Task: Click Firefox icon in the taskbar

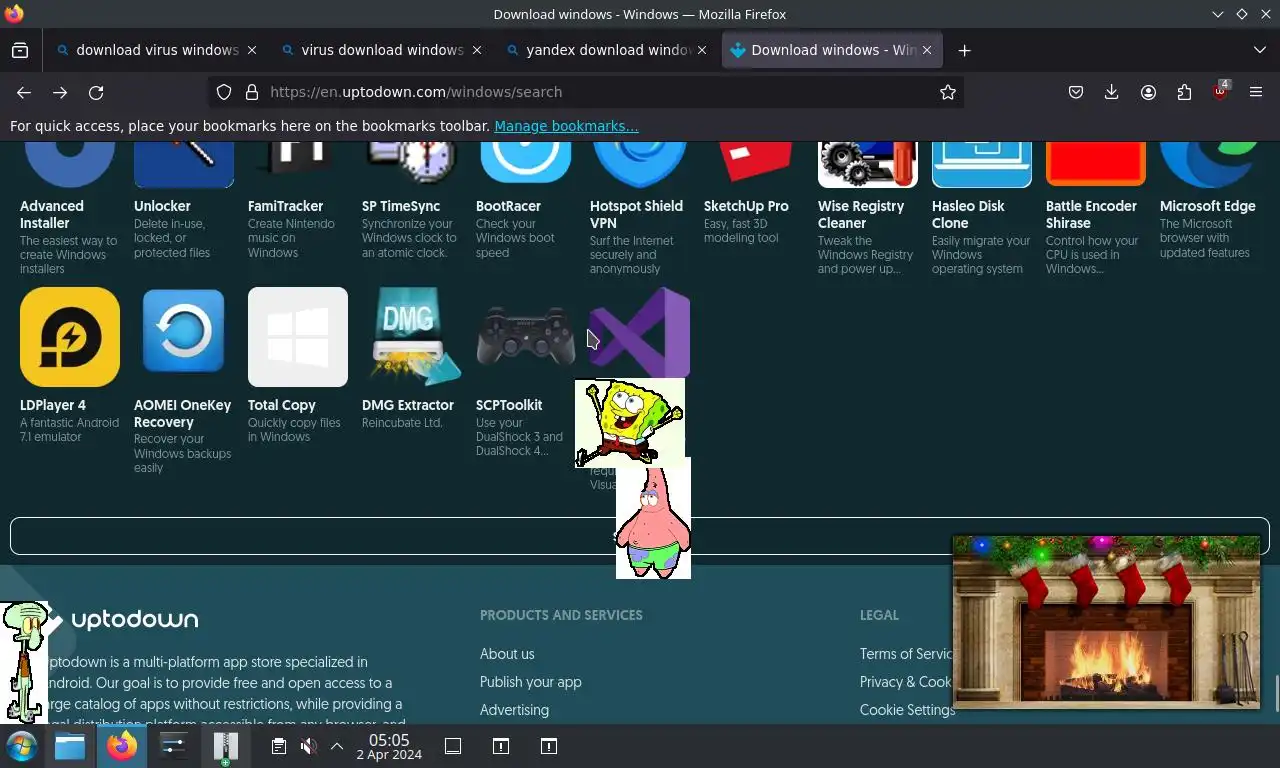Action: click(x=122, y=746)
